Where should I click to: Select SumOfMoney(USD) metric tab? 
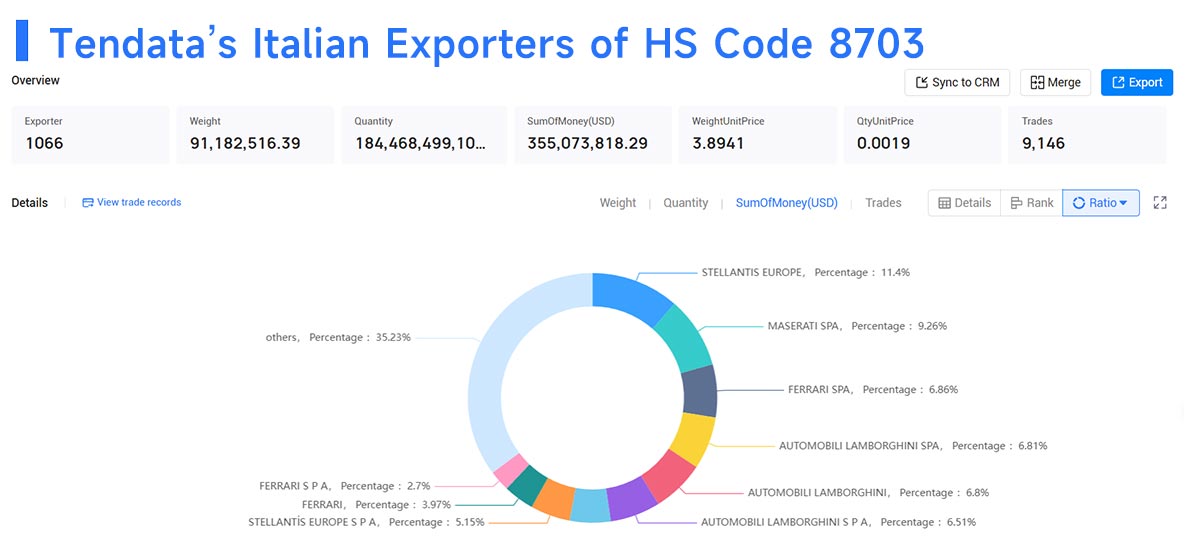coord(786,203)
